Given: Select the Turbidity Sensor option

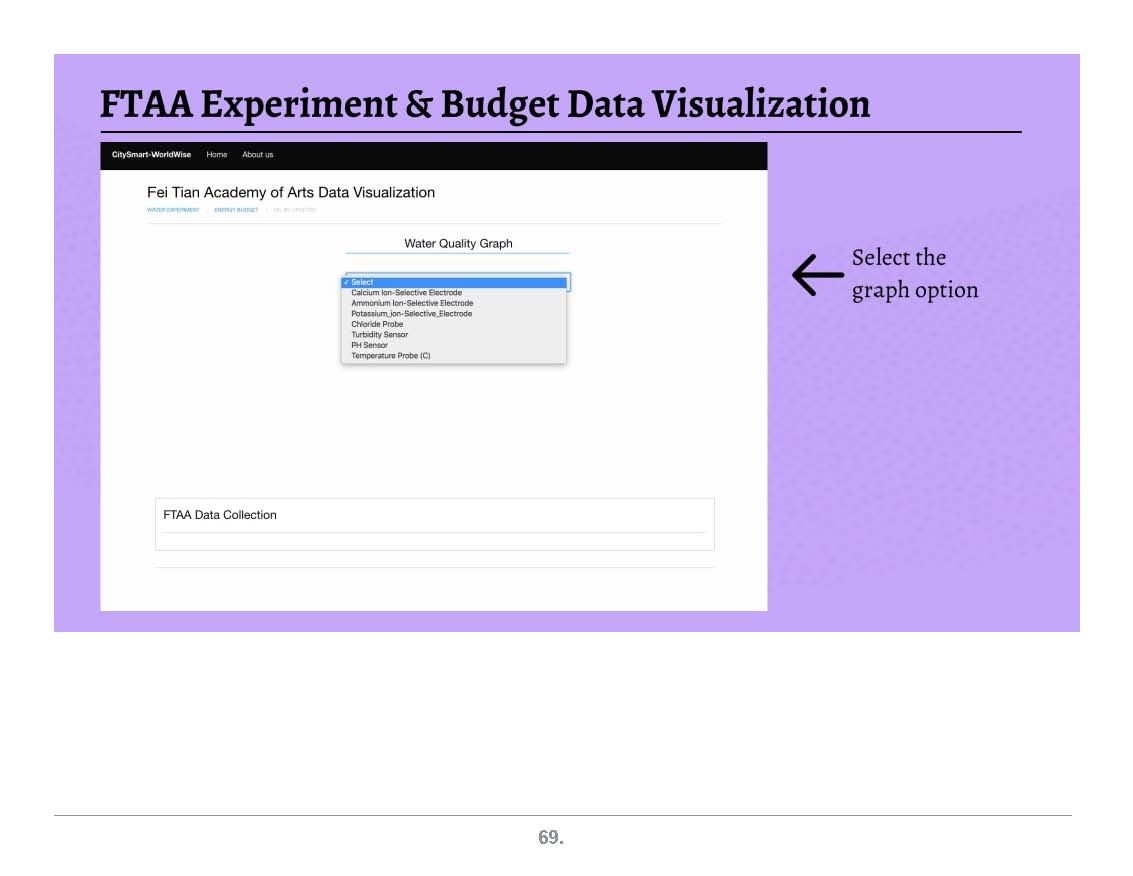Looking at the screenshot, I should pos(379,335).
